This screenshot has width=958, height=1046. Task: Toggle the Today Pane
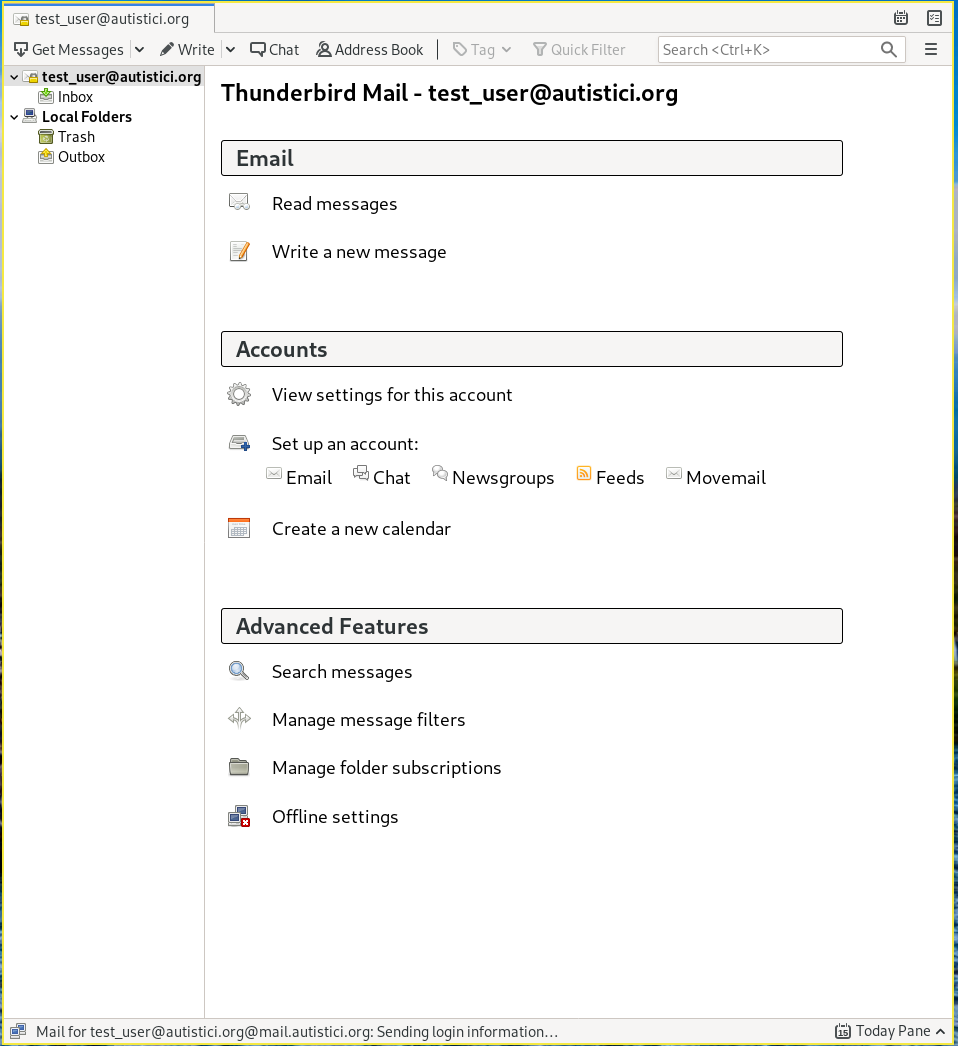click(x=889, y=1031)
